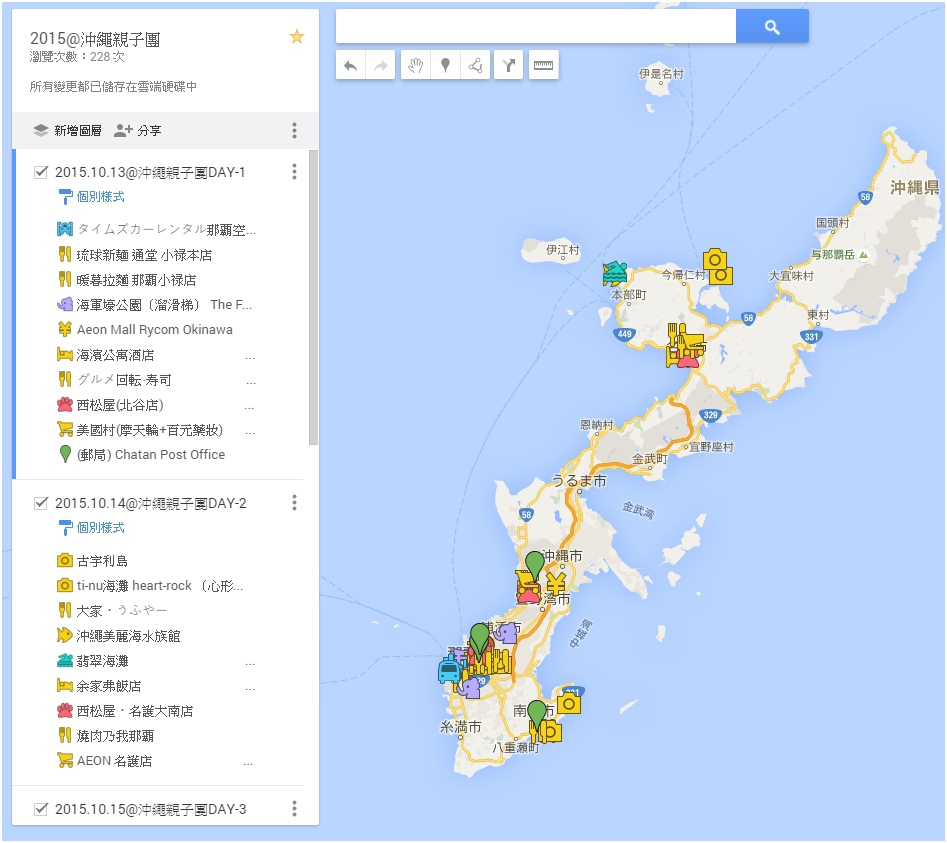
Task: Click the blue car marker near Naha
Action: tap(449, 670)
